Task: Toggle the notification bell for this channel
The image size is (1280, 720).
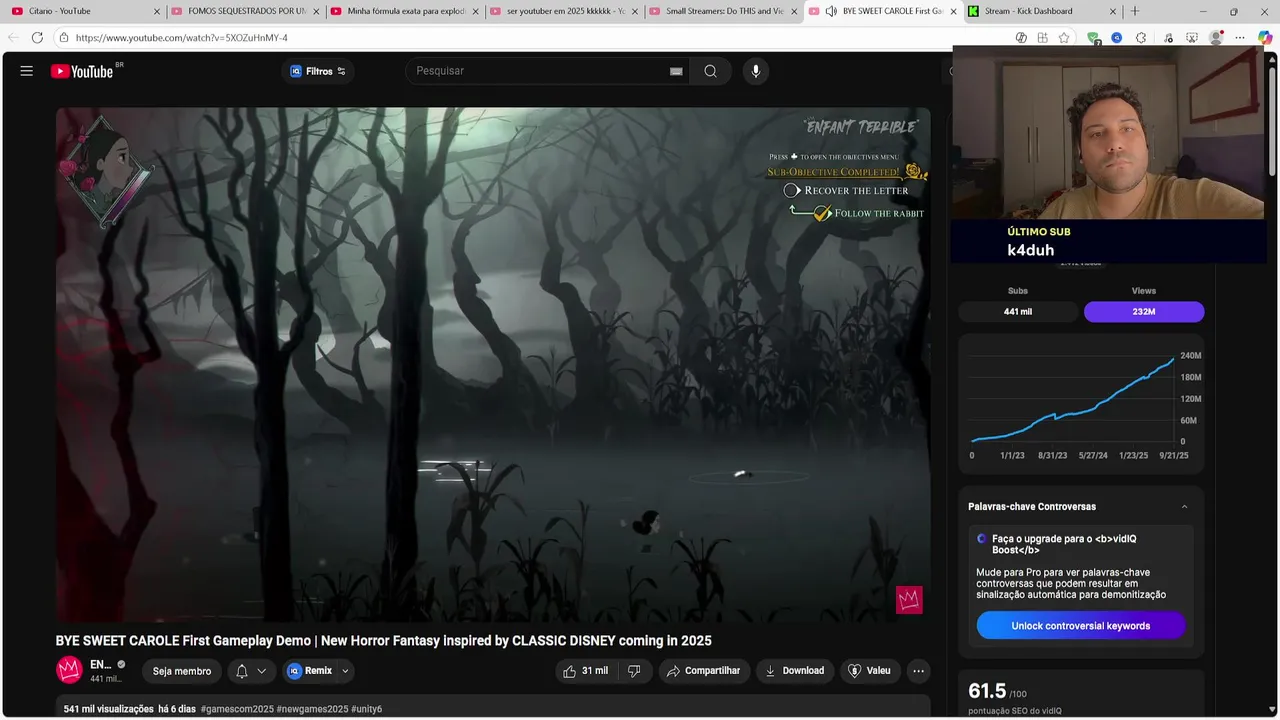Action: (x=241, y=671)
